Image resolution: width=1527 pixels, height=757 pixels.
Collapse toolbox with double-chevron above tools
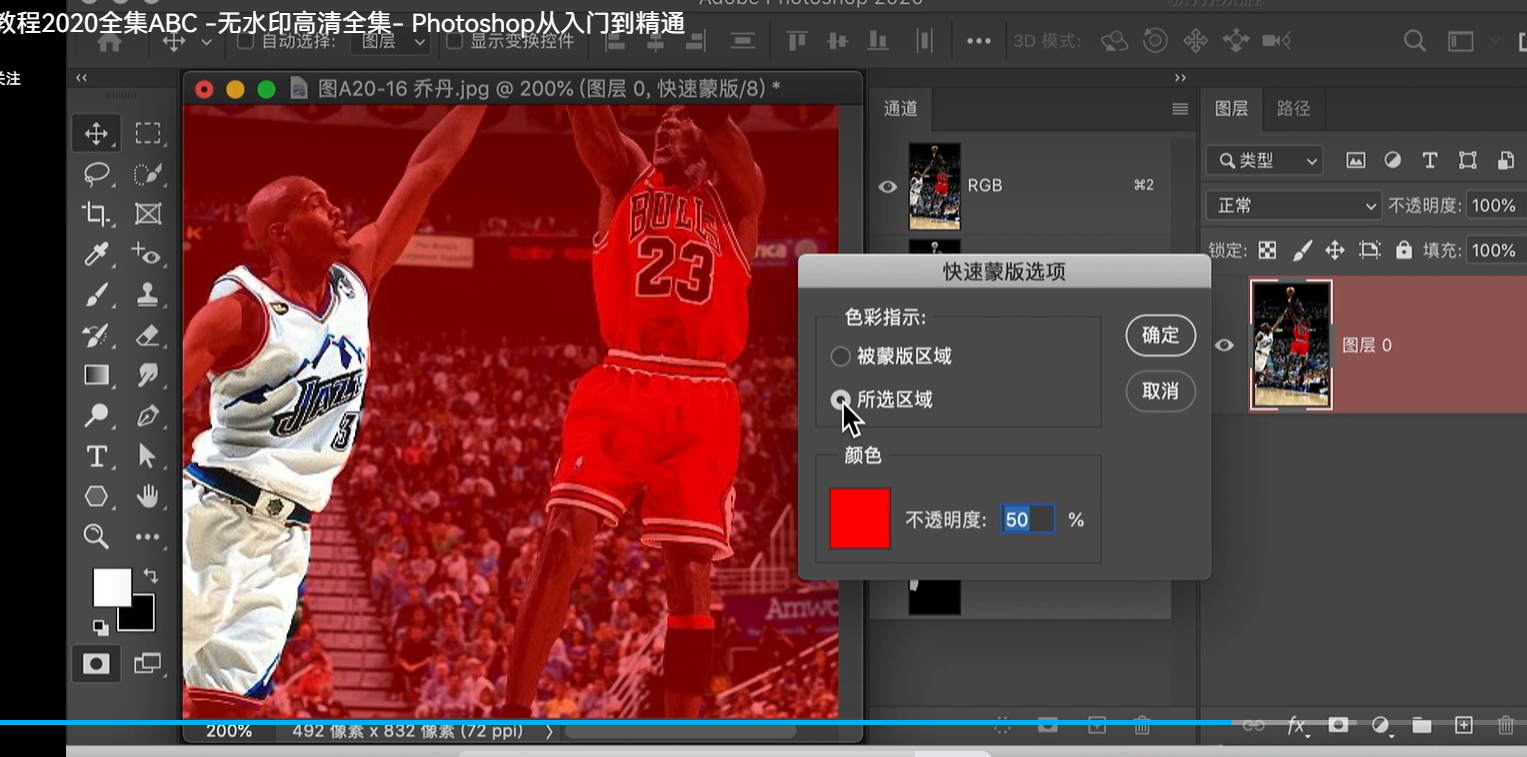[81, 78]
